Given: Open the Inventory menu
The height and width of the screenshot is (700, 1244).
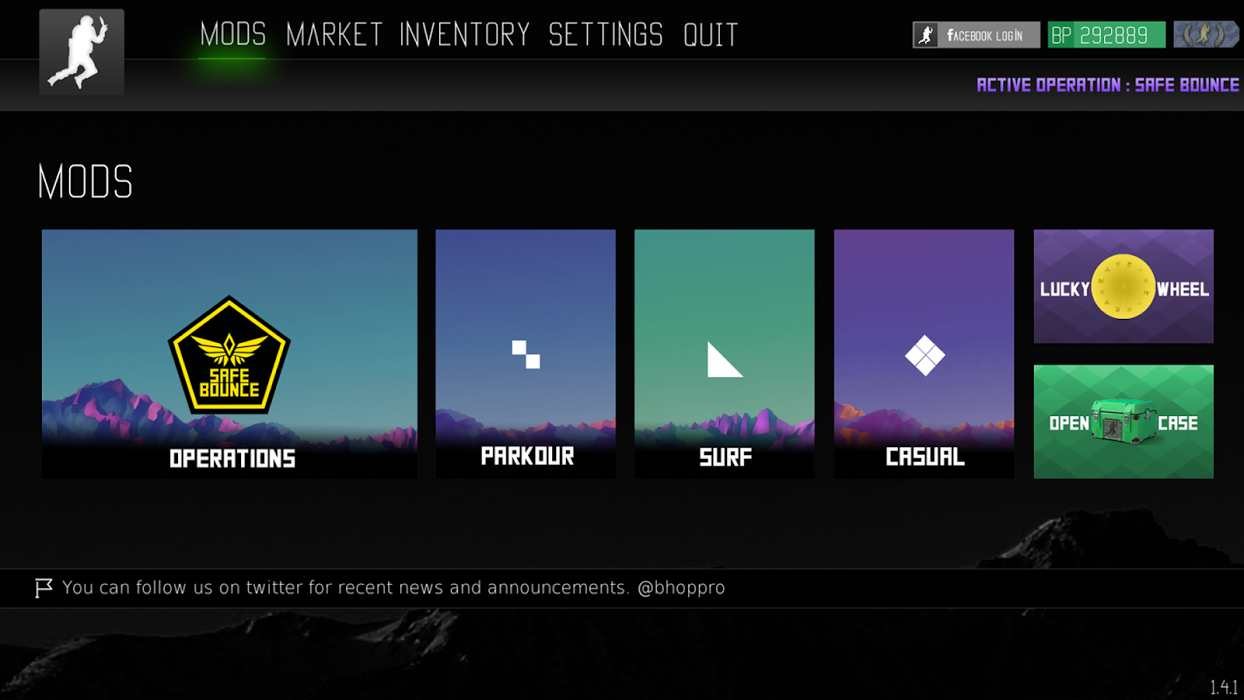Looking at the screenshot, I should pos(465,35).
